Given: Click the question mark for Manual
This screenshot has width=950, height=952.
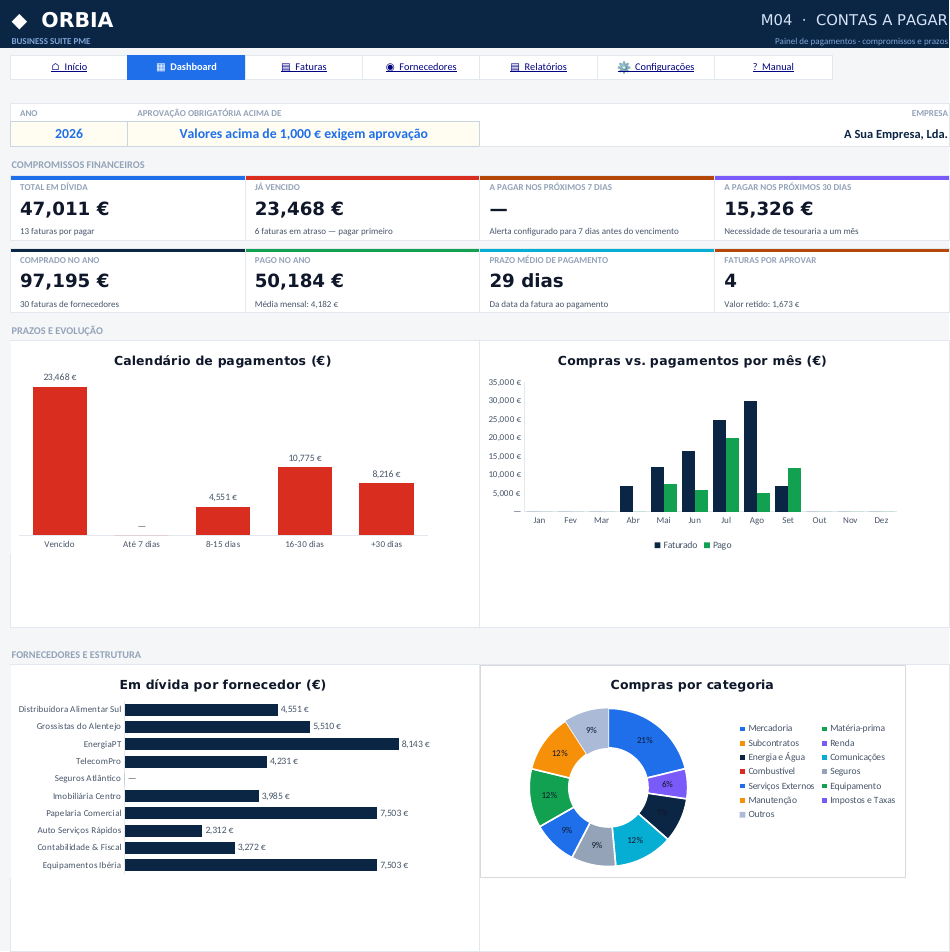Looking at the screenshot, I should 755,67.
